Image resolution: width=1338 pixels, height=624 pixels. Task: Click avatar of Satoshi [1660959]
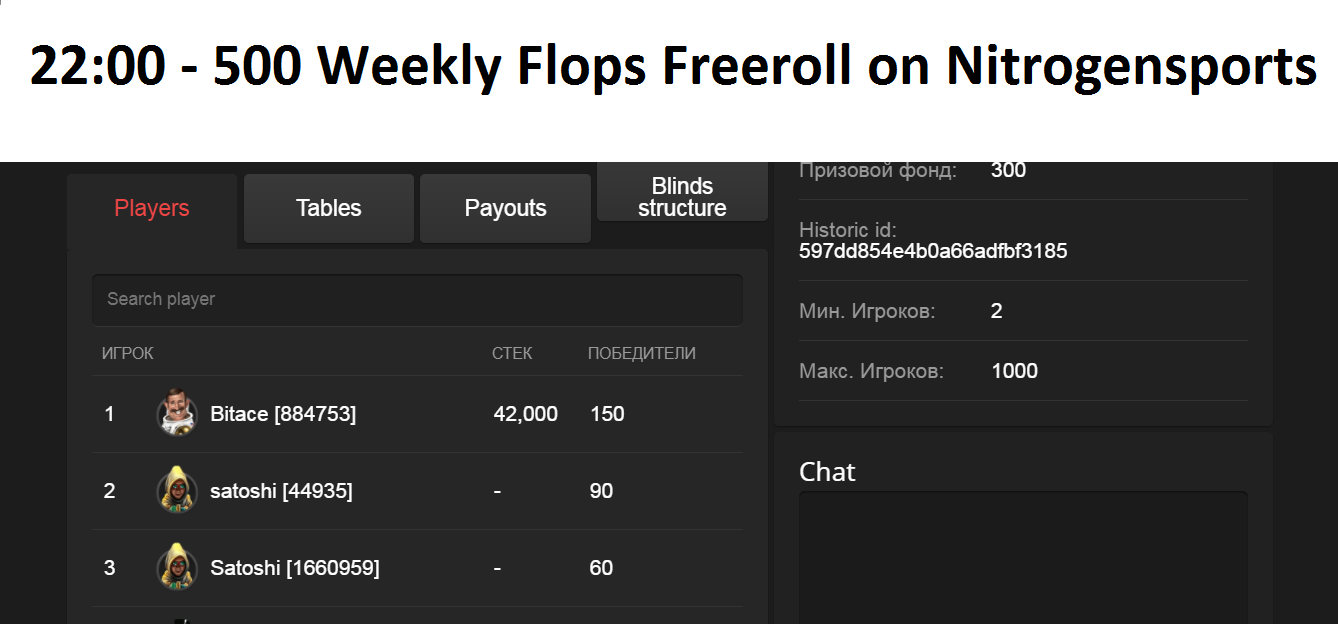click(x=177, y=567)
